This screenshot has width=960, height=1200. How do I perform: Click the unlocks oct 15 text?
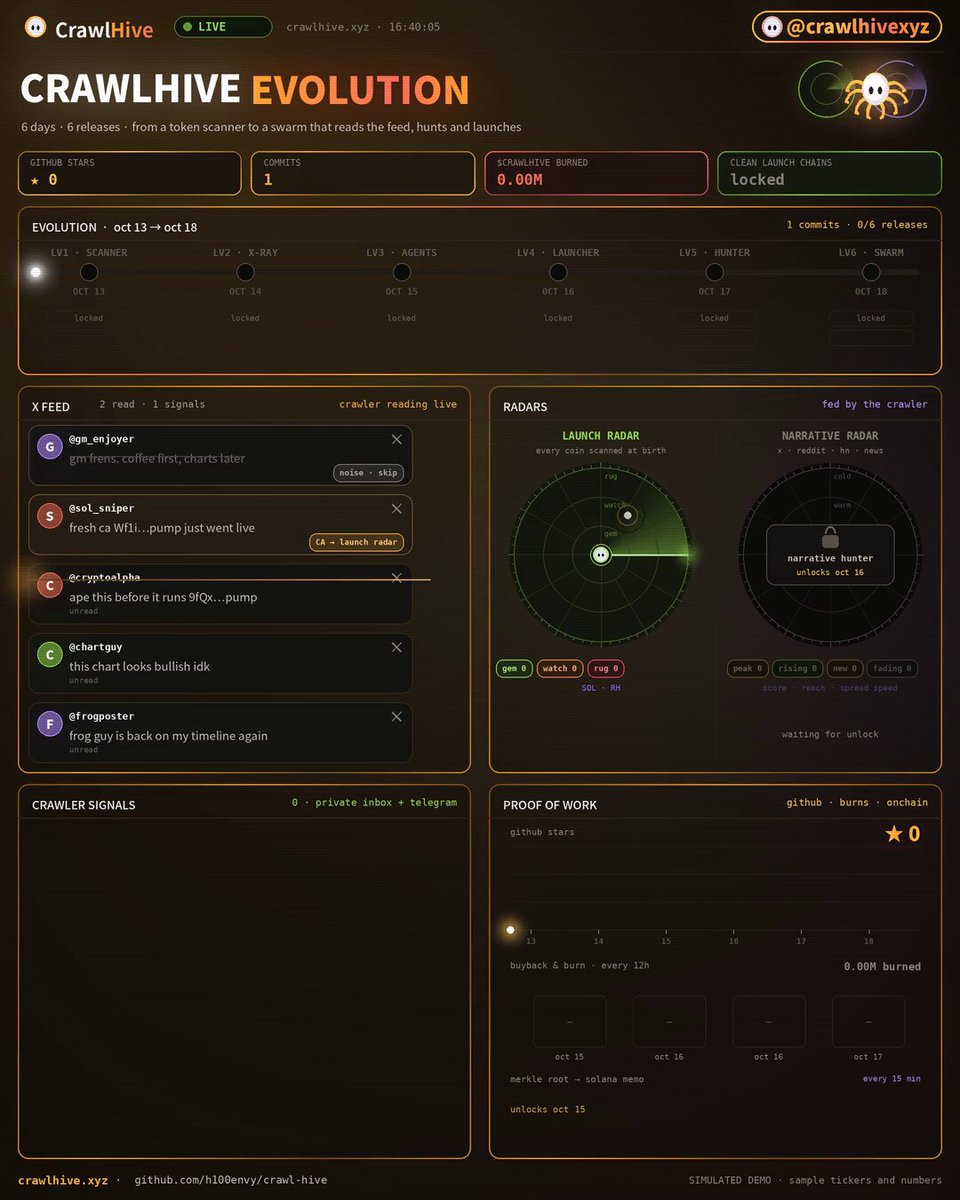click(x=548, y=1109)
